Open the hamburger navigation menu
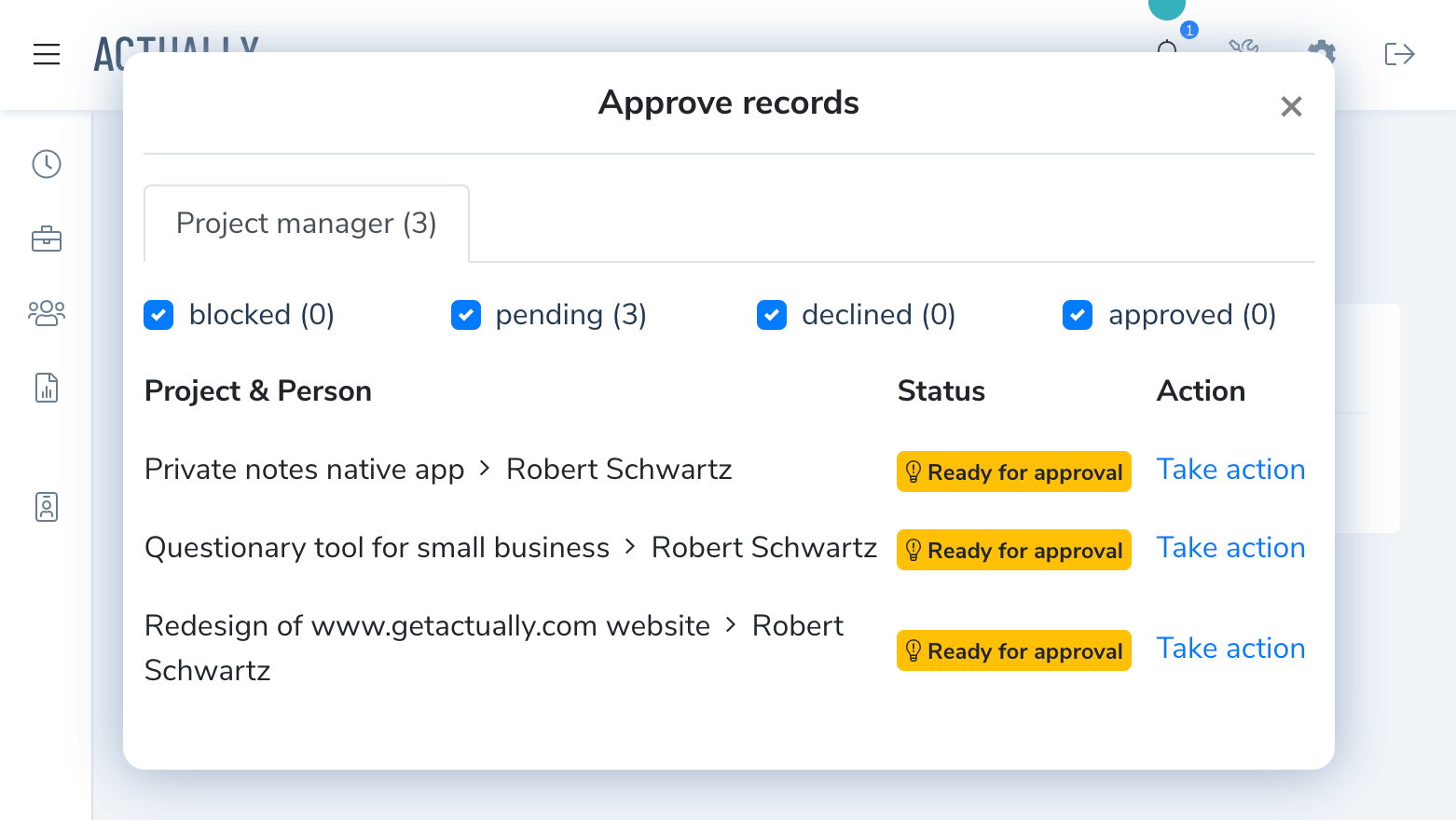The height and width of the screenshot is (820, 1456). [x=47, y=54]
